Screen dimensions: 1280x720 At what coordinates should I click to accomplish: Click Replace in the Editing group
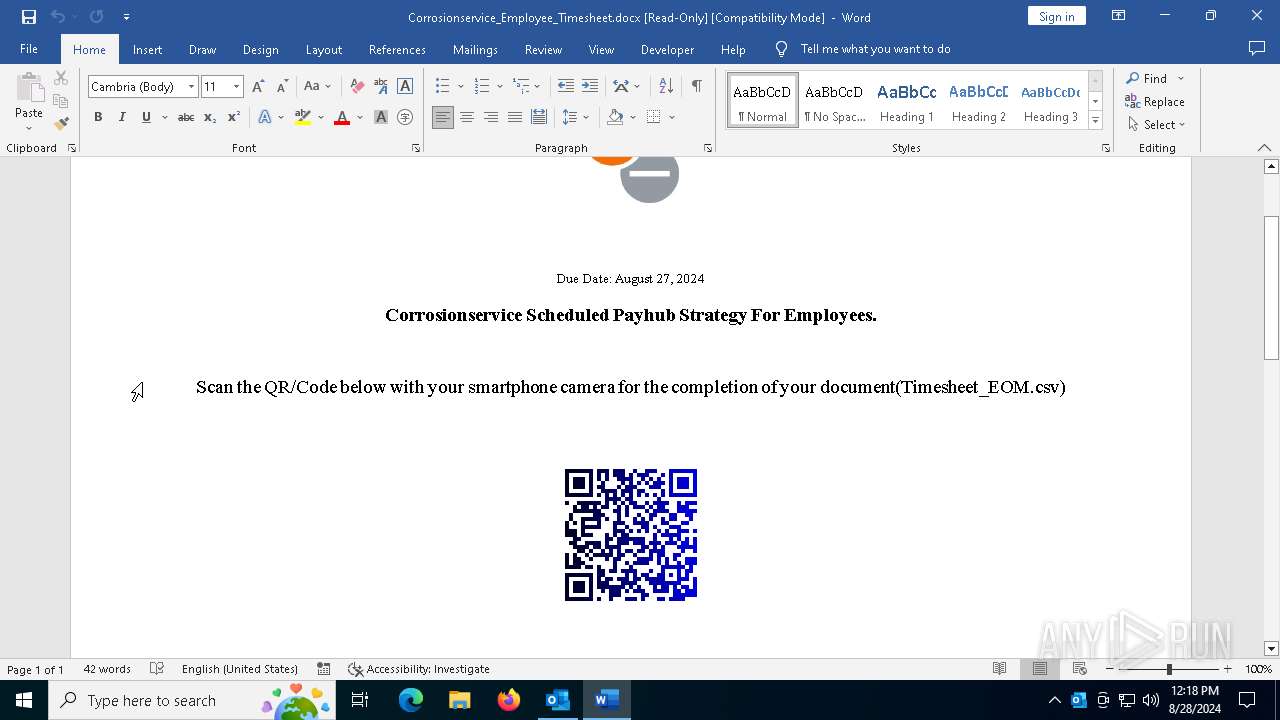(x=1155, y=101)
